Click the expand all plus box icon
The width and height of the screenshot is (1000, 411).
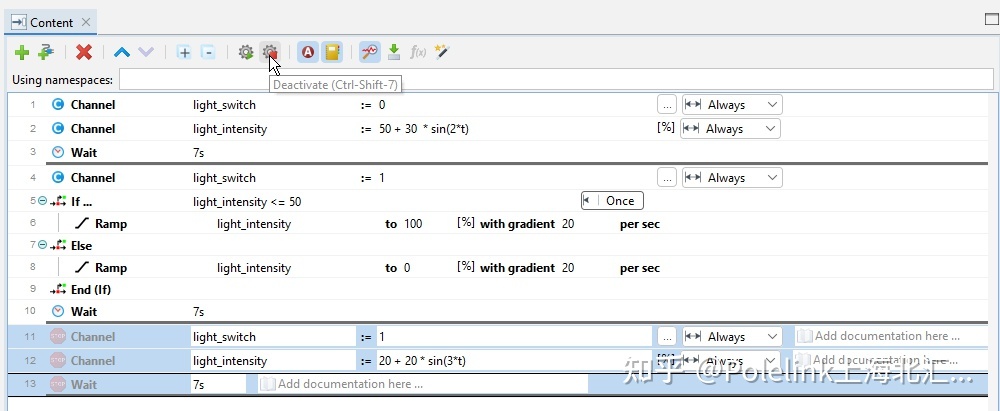[x=184, y=52]
